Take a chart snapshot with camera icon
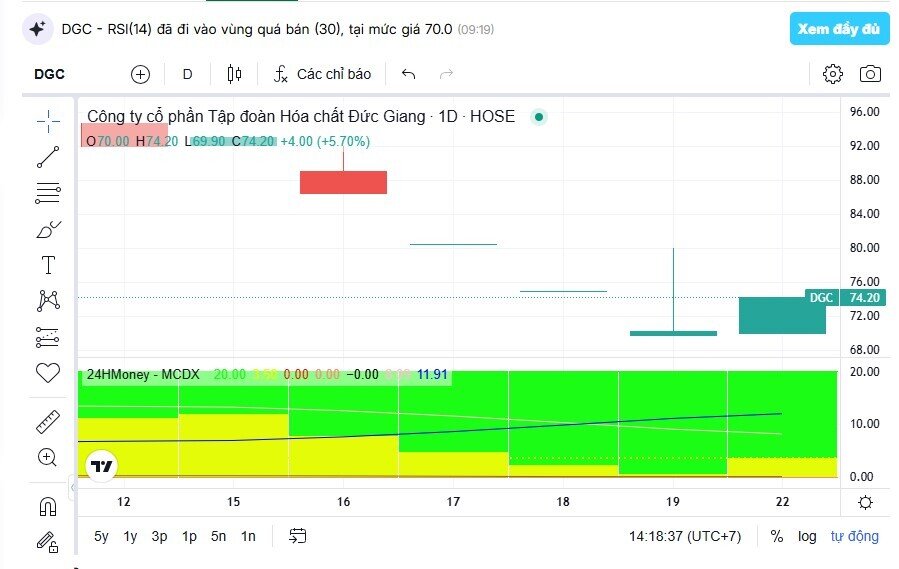Viewport: 899px width, 569px height. (870, 74)
